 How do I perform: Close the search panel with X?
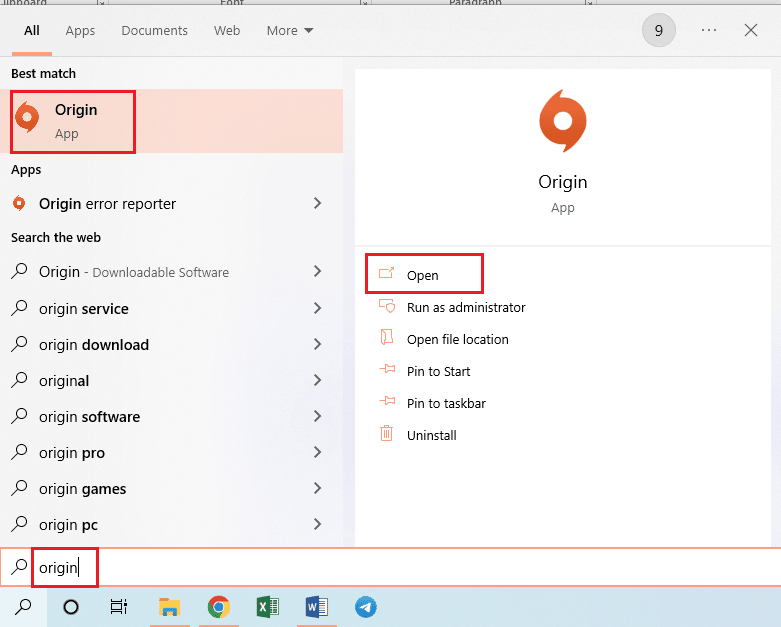click(x=751, y=30)
